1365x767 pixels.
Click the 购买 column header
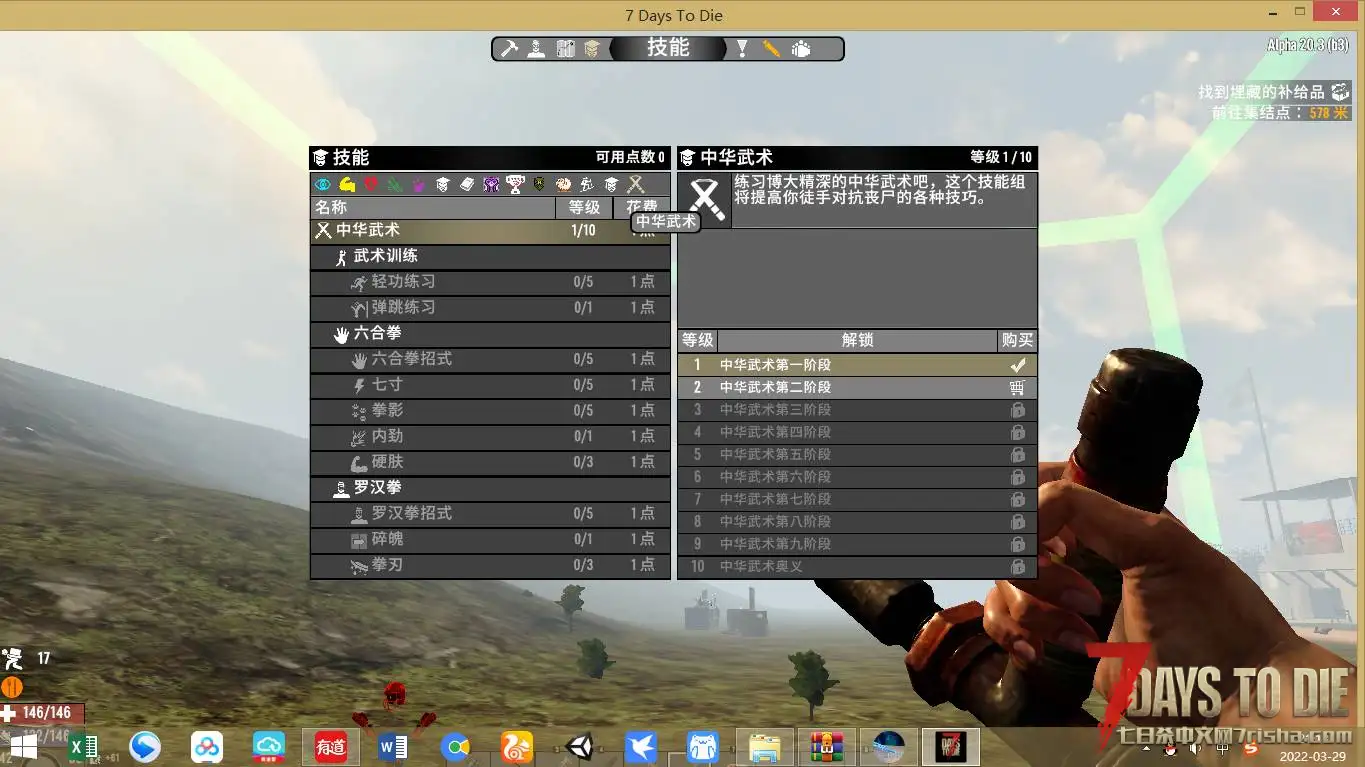[x=1017, y=341]
